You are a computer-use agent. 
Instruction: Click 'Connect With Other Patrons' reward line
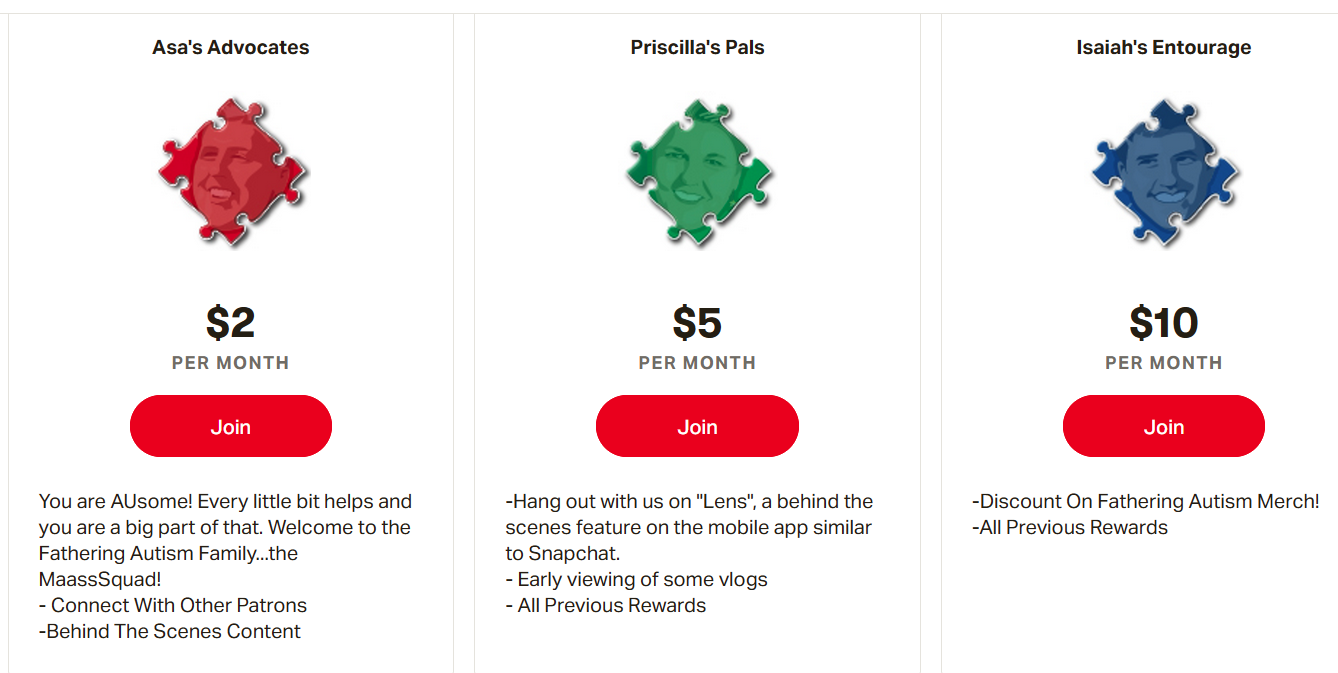173,605
